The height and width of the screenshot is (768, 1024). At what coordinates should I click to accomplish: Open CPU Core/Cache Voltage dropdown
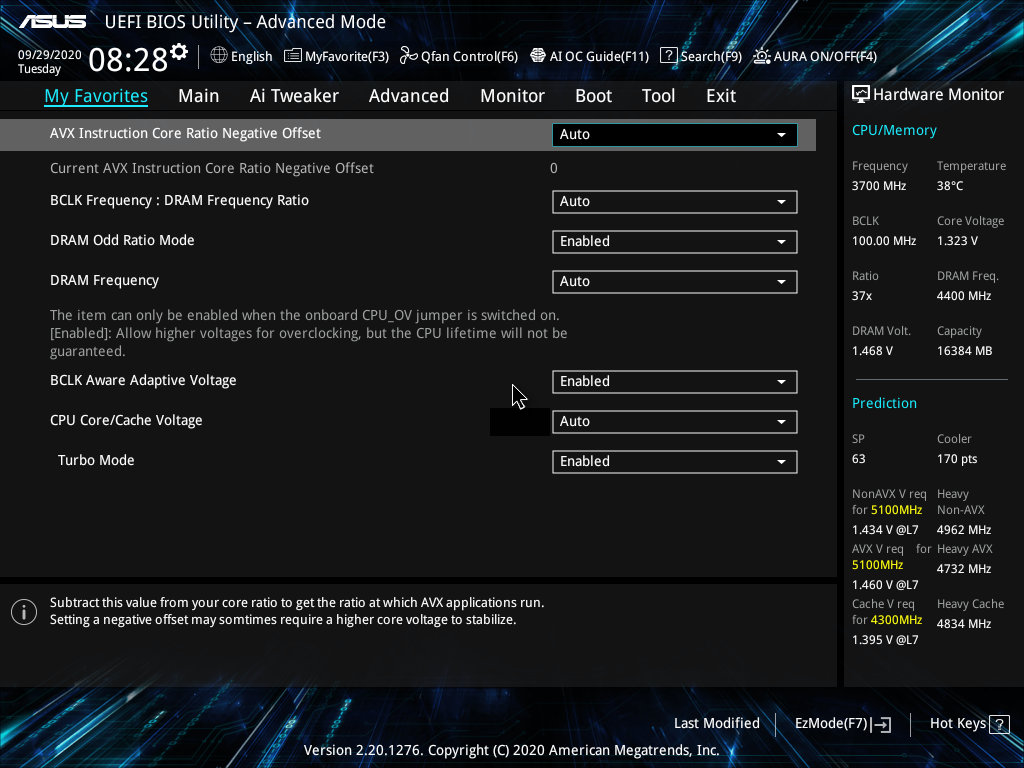coord(675,421)
